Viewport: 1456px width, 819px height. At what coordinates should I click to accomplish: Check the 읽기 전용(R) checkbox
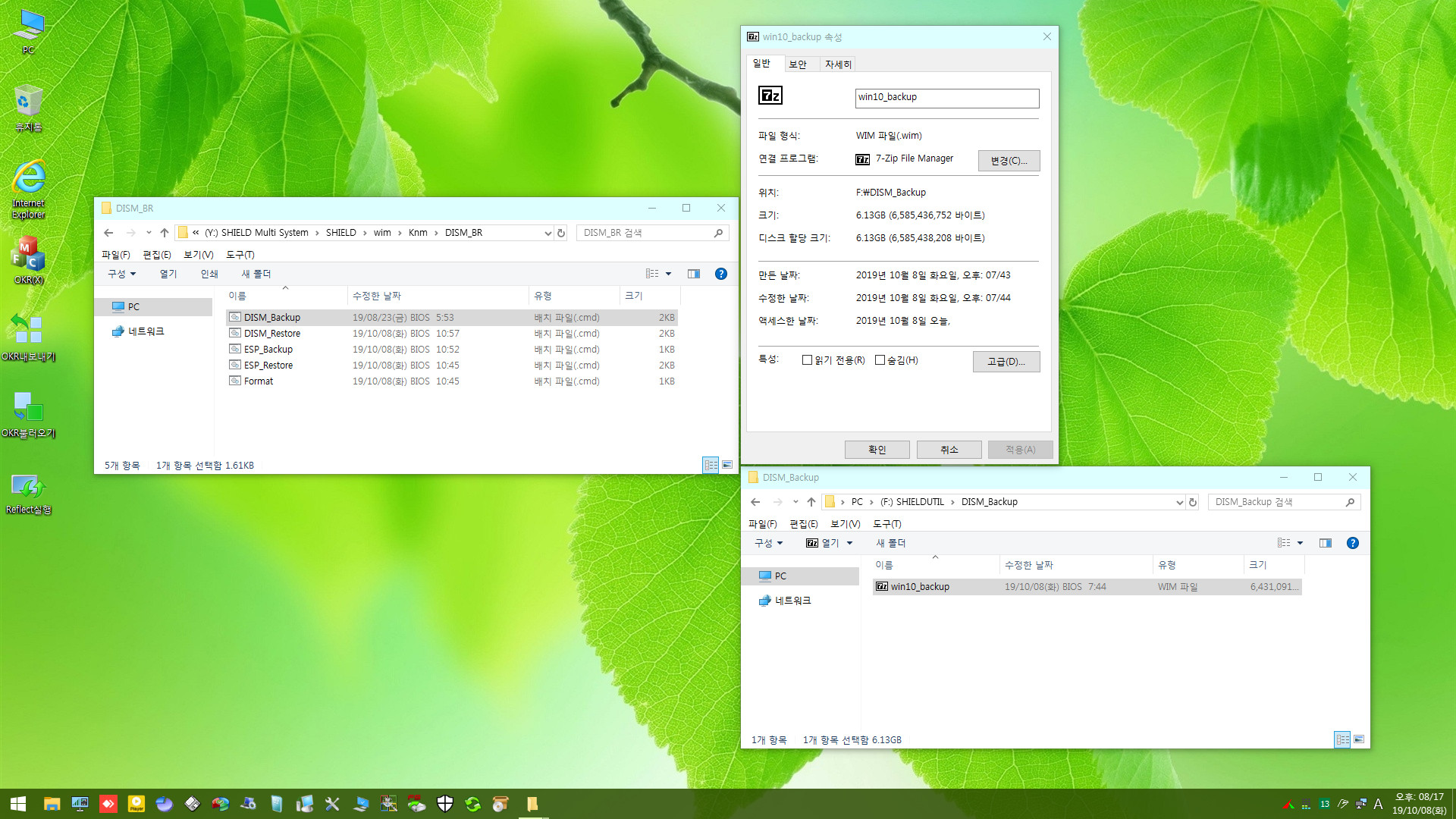pos(807,360)
